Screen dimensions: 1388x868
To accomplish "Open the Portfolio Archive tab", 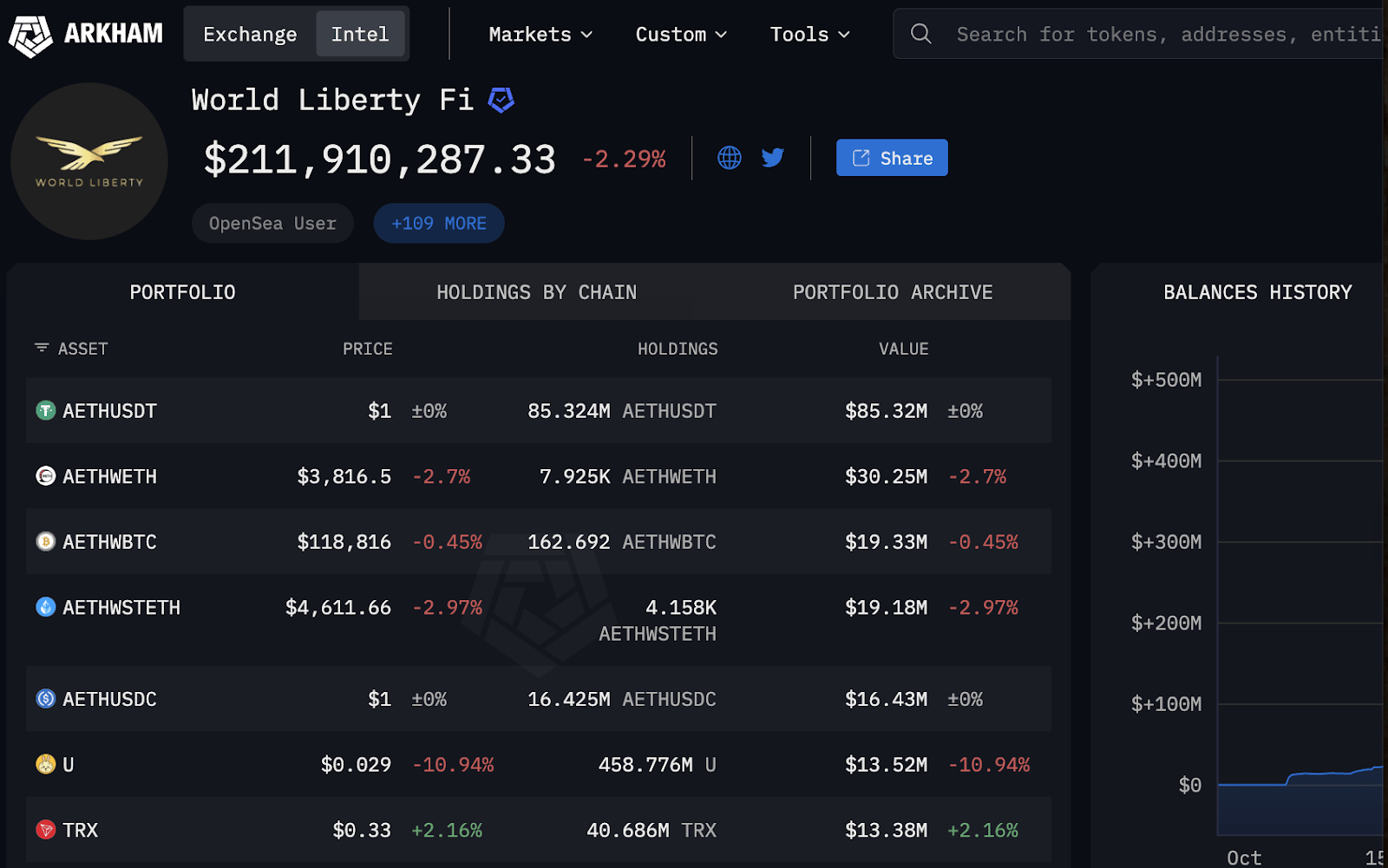I will pos(892,292).
